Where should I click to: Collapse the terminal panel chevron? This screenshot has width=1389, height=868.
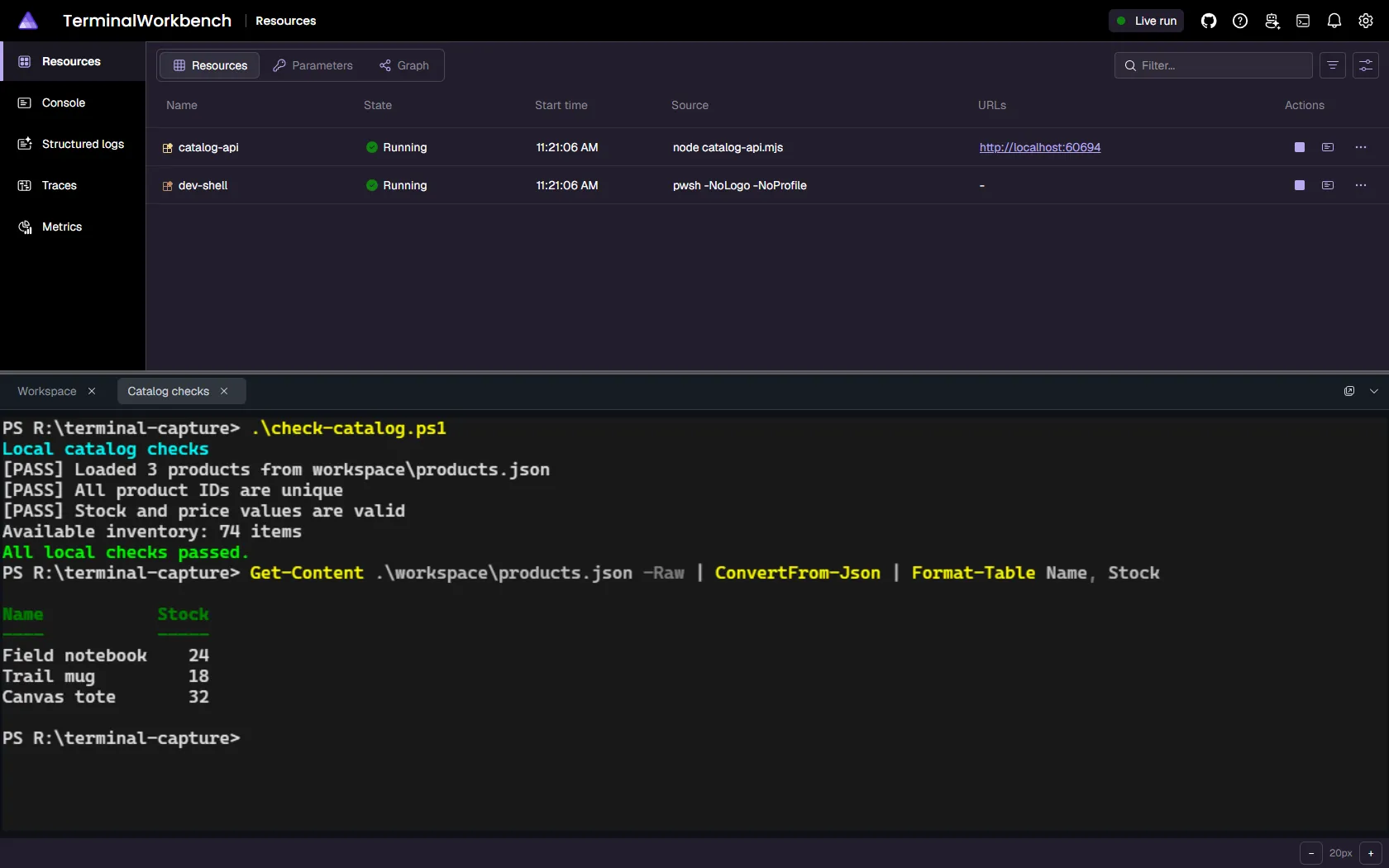point(1374,391)
